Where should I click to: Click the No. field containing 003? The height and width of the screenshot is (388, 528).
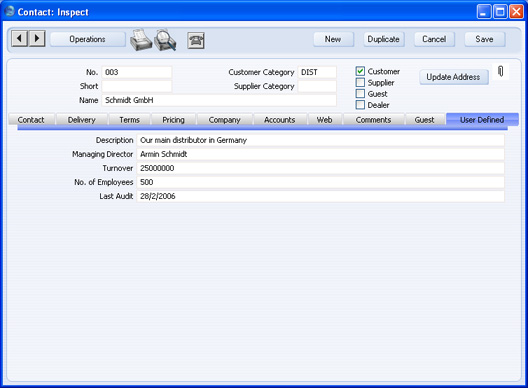pyautogui.click(x=136, y=72)
